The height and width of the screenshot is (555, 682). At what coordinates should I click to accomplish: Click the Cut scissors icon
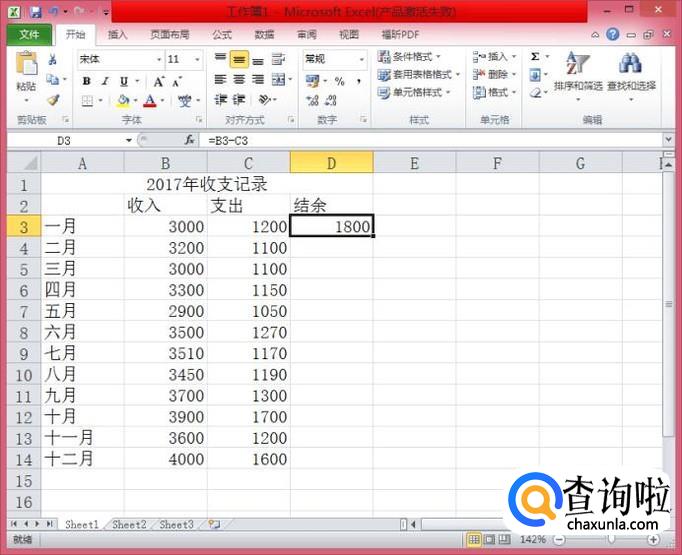[53, 59]
